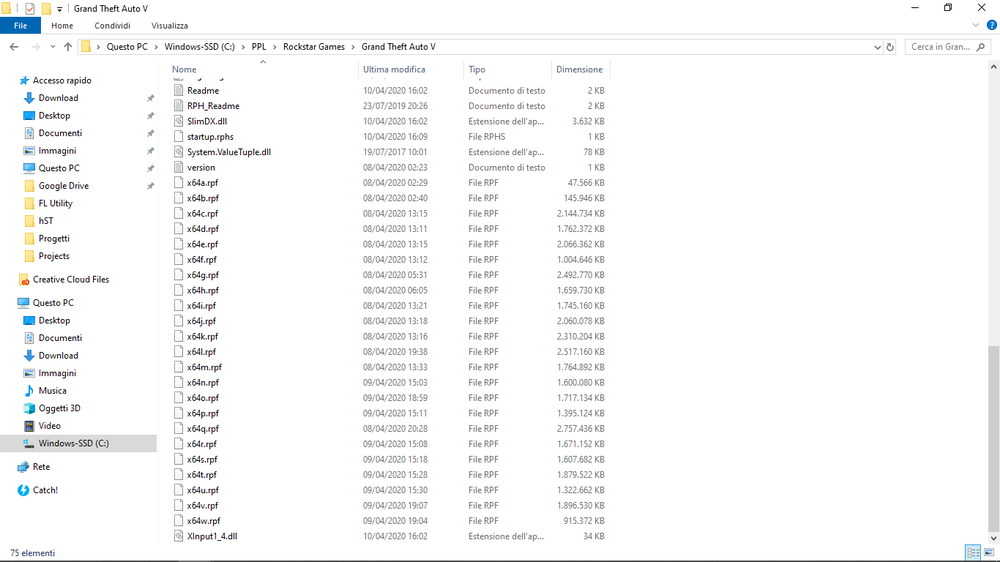Click the Properties icon in quick access toolbar
Viewport: 1000px width, 562px height.
tap(29, 8)
